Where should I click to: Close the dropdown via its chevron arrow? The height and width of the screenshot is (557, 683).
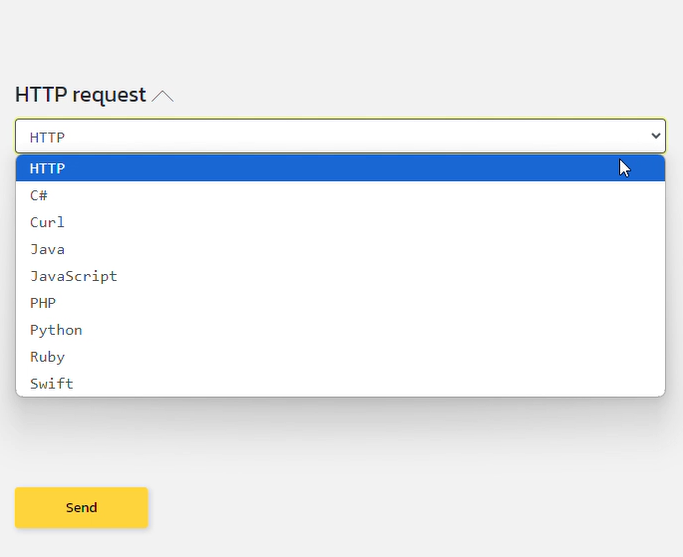coord(656,135)
